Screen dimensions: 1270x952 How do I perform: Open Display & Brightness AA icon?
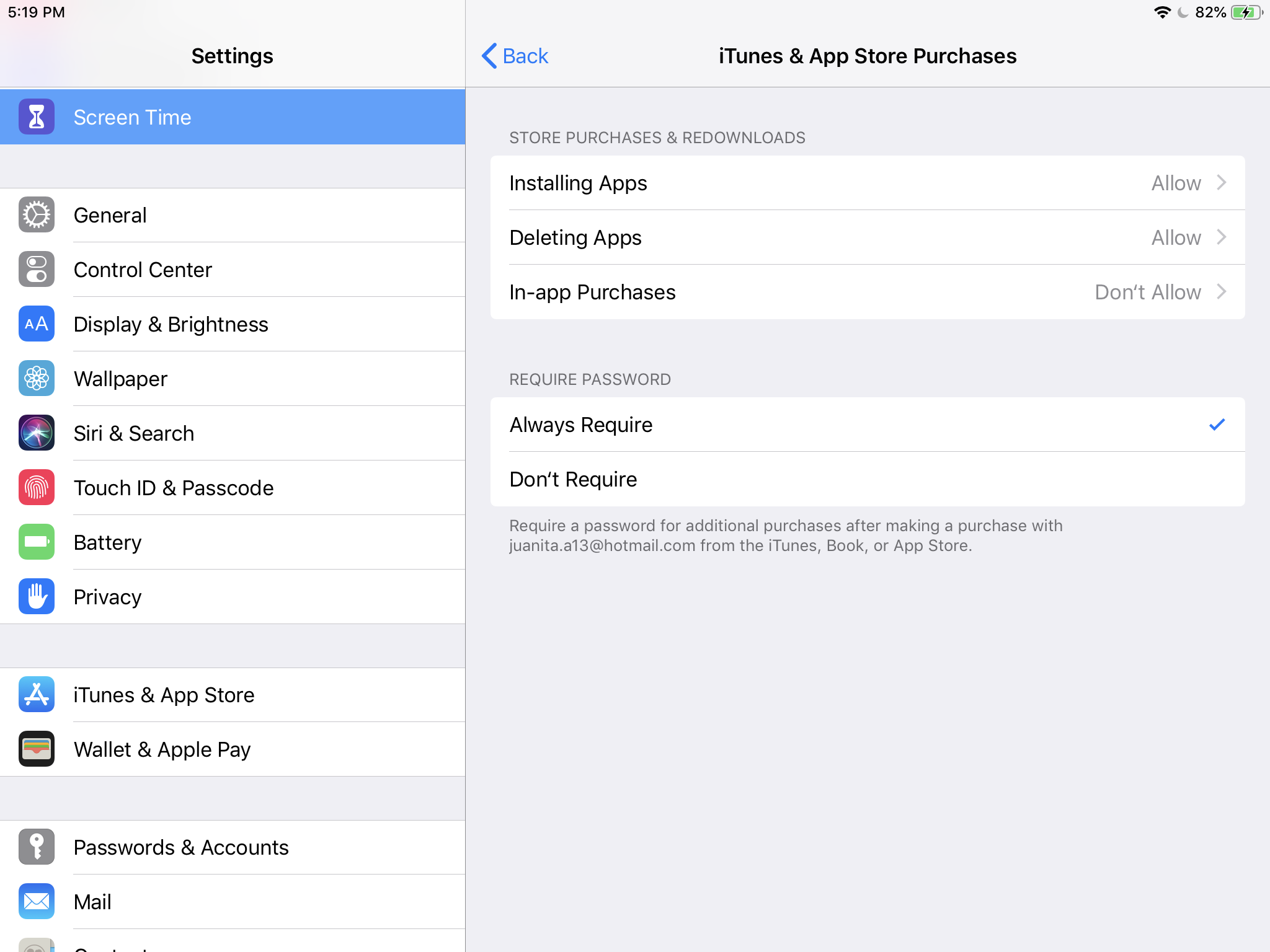pyautogui.click(x=37, y=324)
